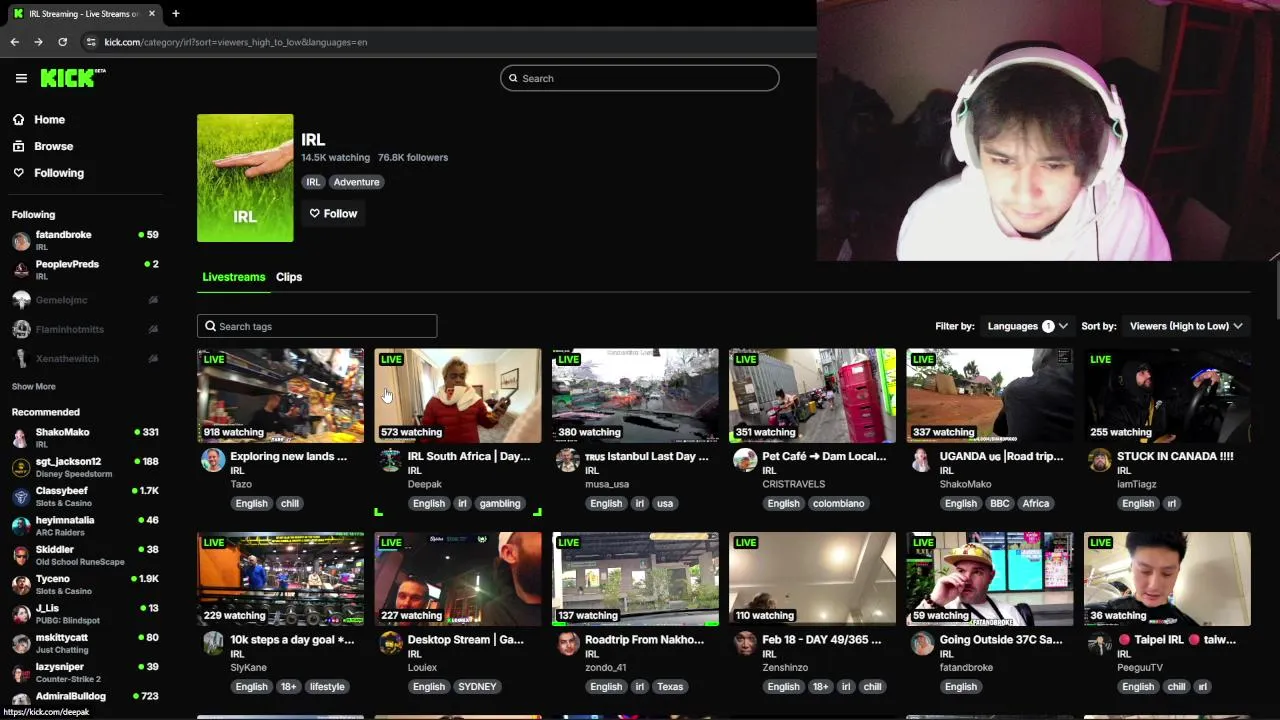Open Roadtrip From Nakho stream title
This screenshot has width=1280, height=720.
point(644,639)
